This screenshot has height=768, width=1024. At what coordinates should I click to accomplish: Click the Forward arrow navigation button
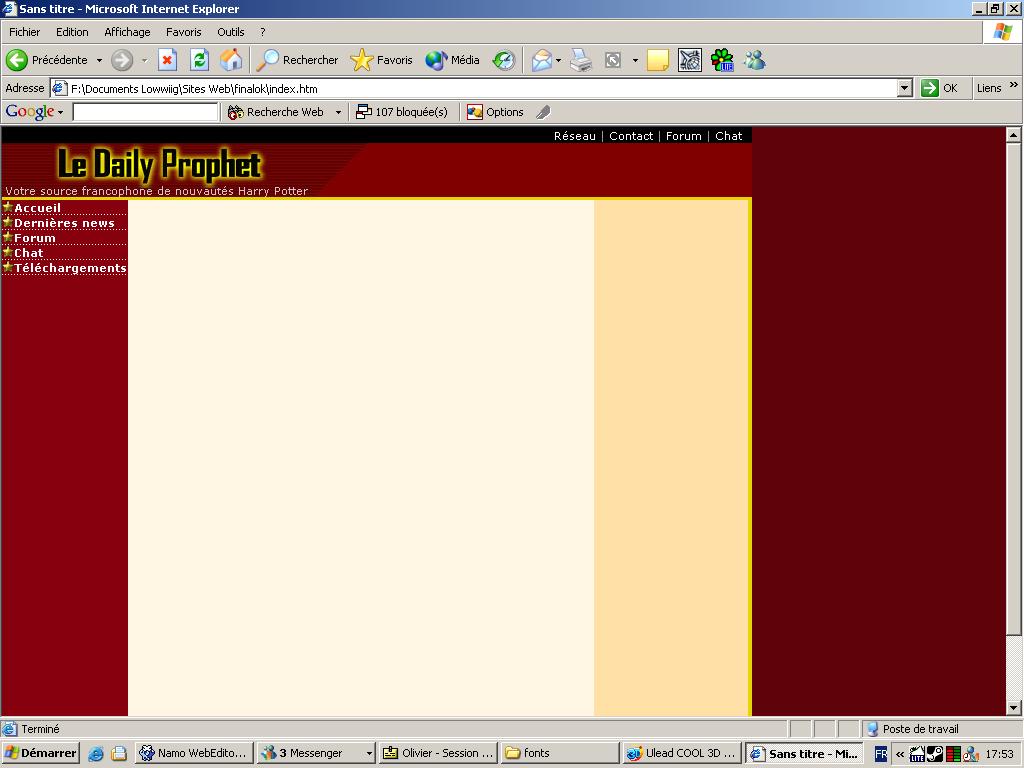tap(121, 60)
